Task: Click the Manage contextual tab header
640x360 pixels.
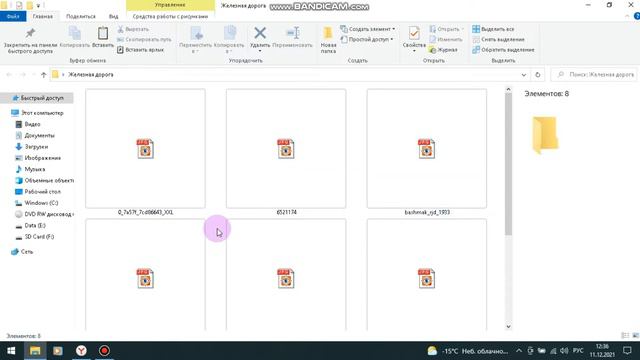Action: click(x=170, y=5)
